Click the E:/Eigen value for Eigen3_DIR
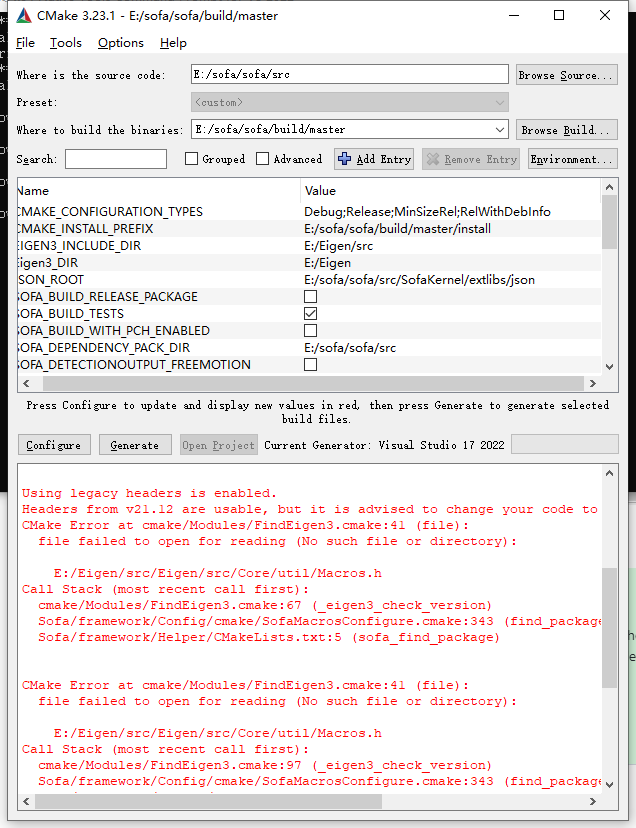Viewport: 636px width, 828px height. coord(328,262)
